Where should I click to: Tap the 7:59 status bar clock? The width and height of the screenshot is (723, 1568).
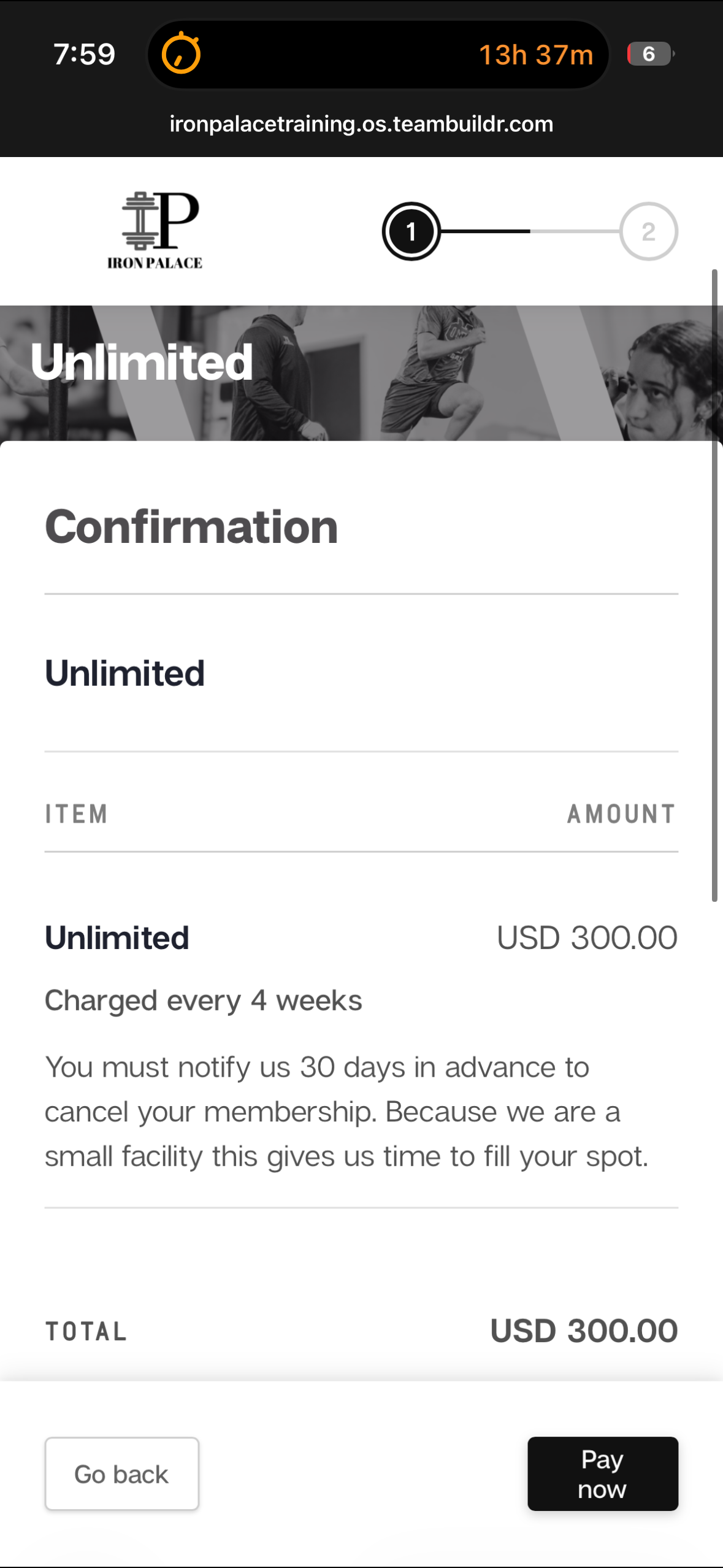tap(84, 54)
